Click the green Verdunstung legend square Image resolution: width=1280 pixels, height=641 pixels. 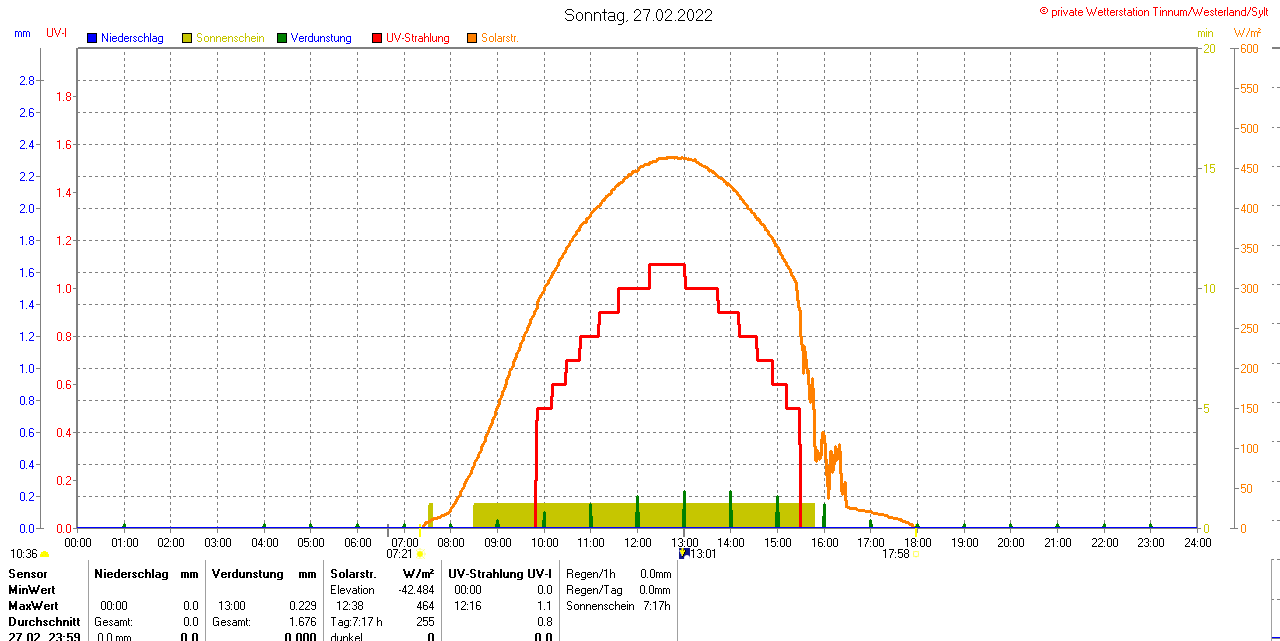coord(282,38)
